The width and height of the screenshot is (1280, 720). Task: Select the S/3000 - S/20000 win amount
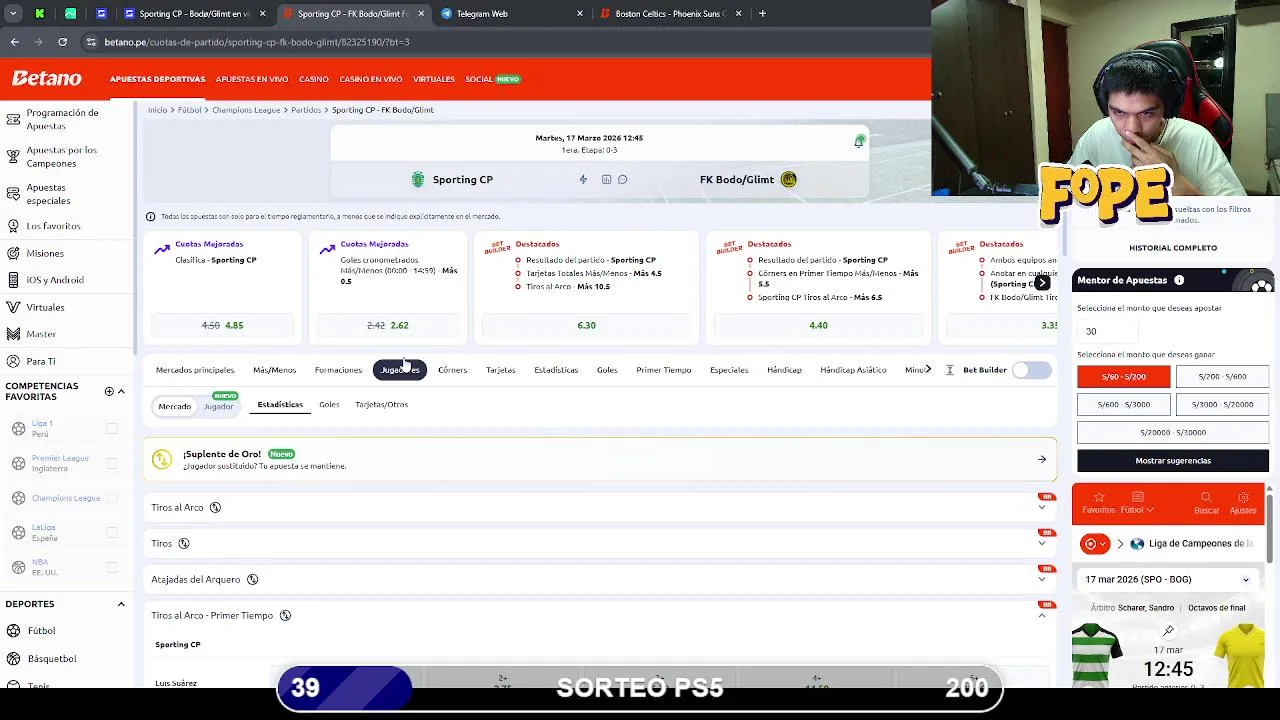pos(1222,405)
